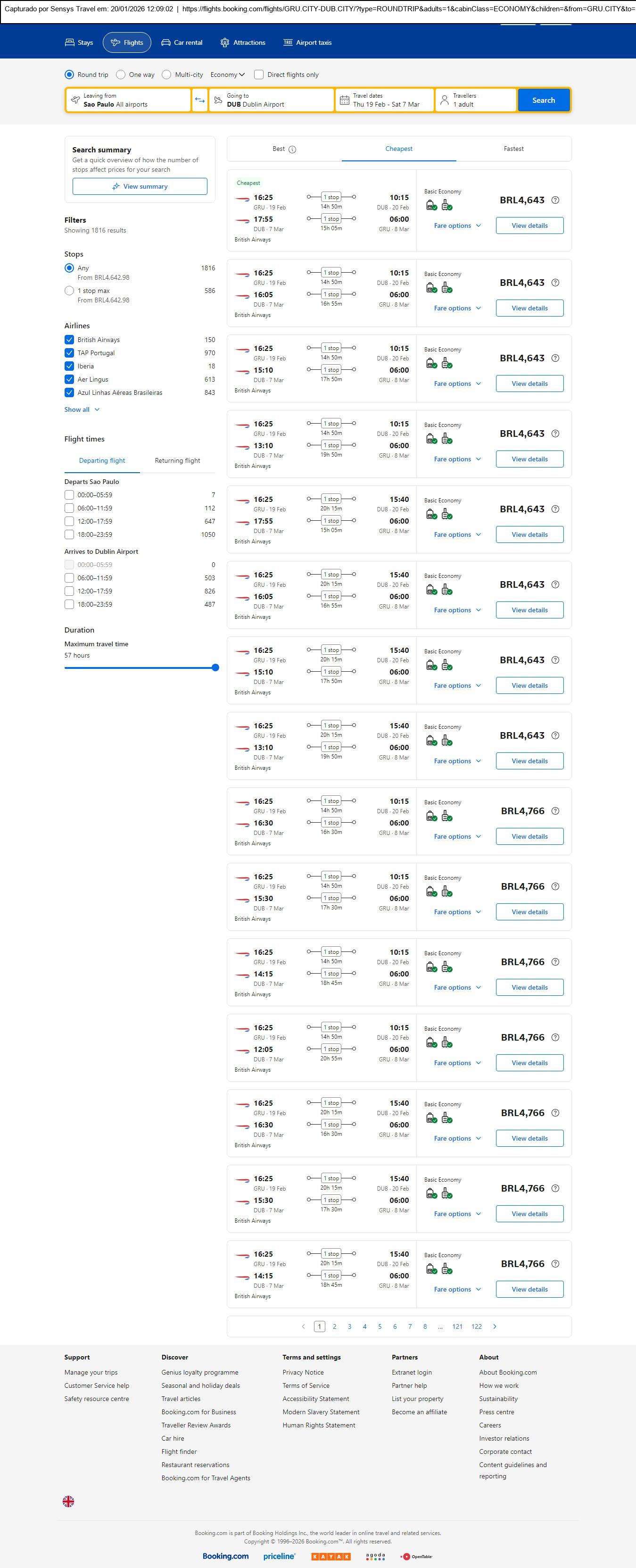Screen dimensions: 636x1568
Task: Click the help icon beside first BRL4,643 price
Action: pos(555,200)
